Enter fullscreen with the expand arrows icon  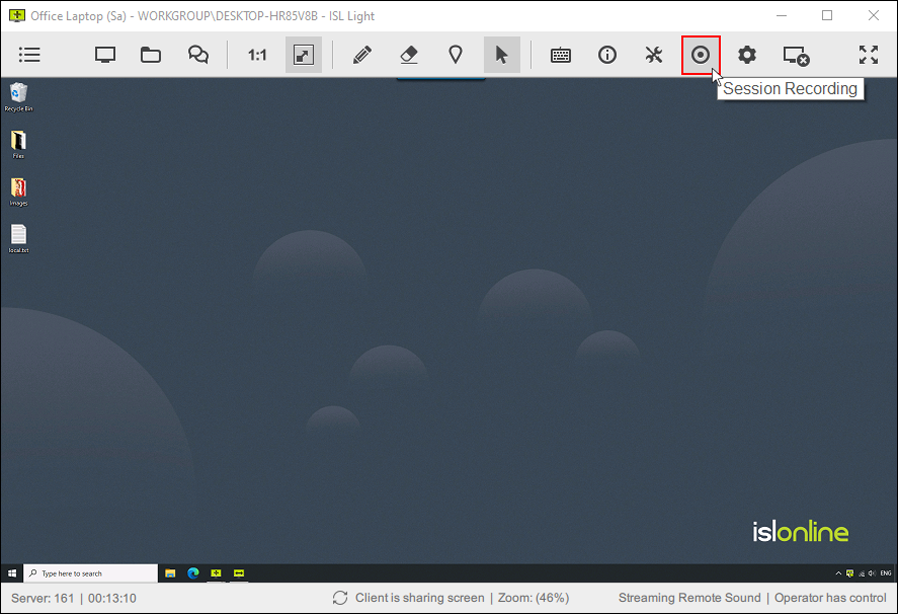tap(868, 55)
